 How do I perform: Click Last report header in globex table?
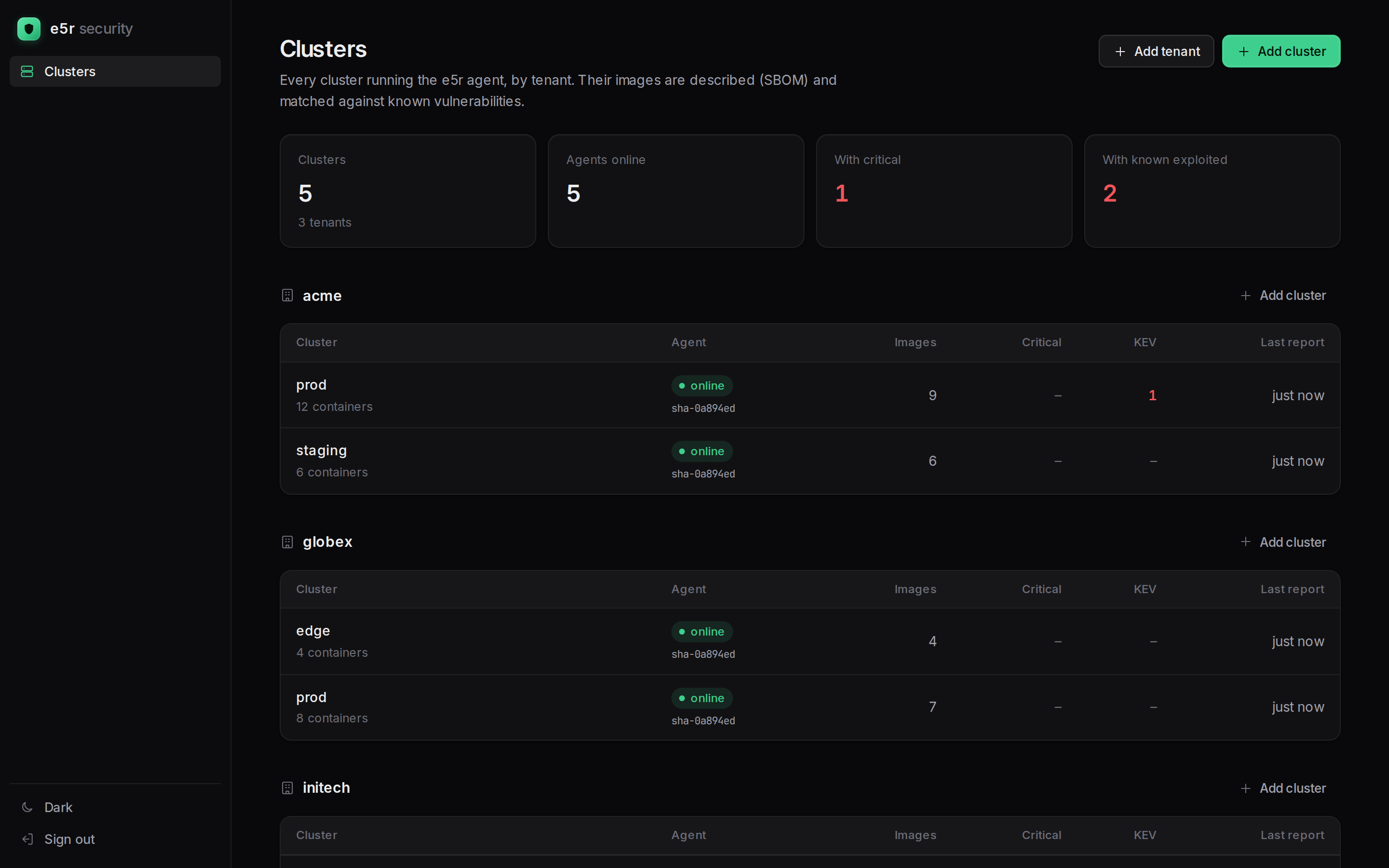pos(1292,589)
